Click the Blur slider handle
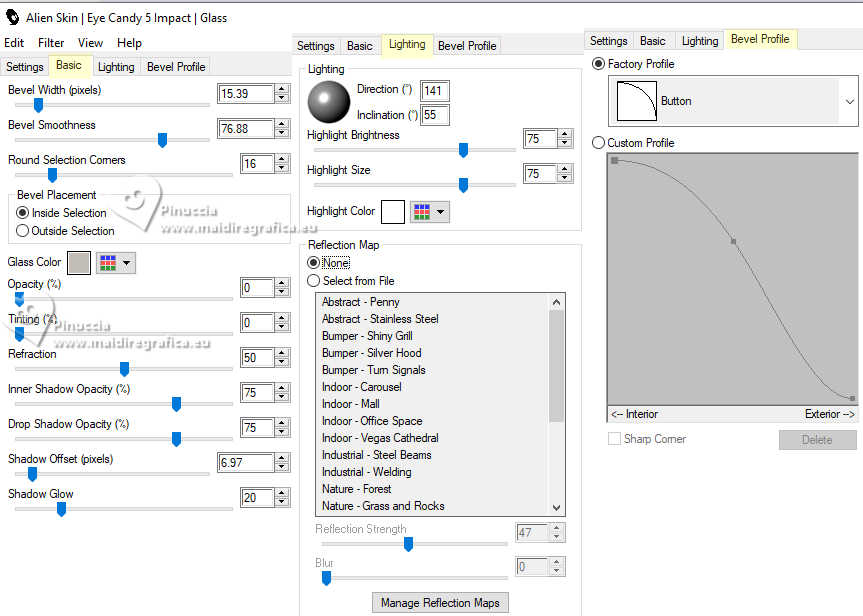The image size is (863, 616). 326,578
